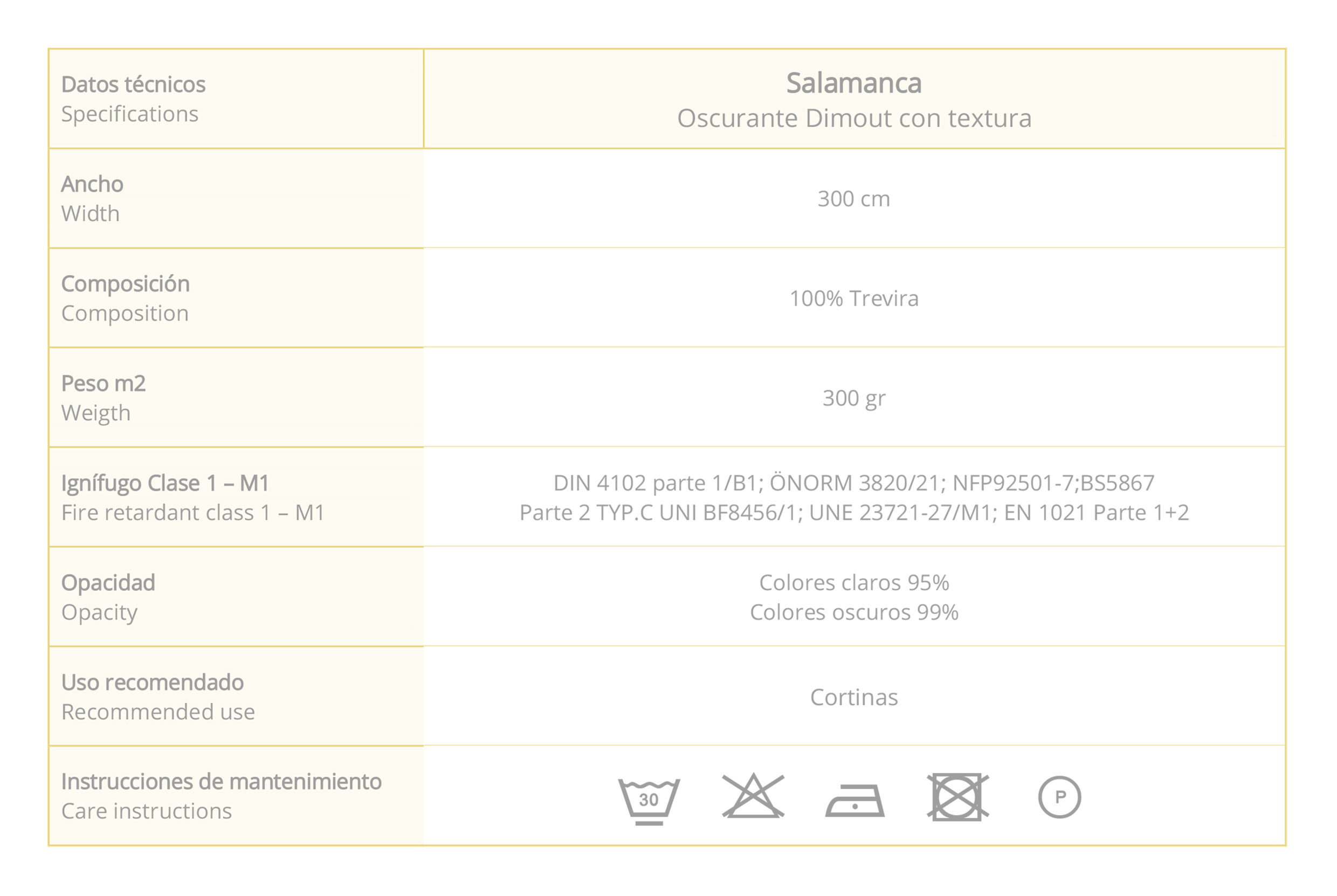The height and width of the screenshot is (896, 1337).
Task: Click the 100% Trevira composition value
Action: pos(854,298)
